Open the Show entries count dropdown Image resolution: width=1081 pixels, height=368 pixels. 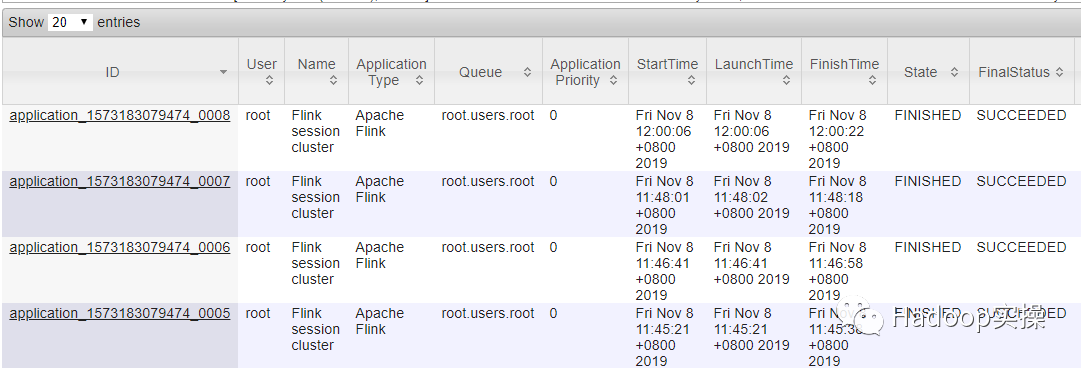[70, 22]
